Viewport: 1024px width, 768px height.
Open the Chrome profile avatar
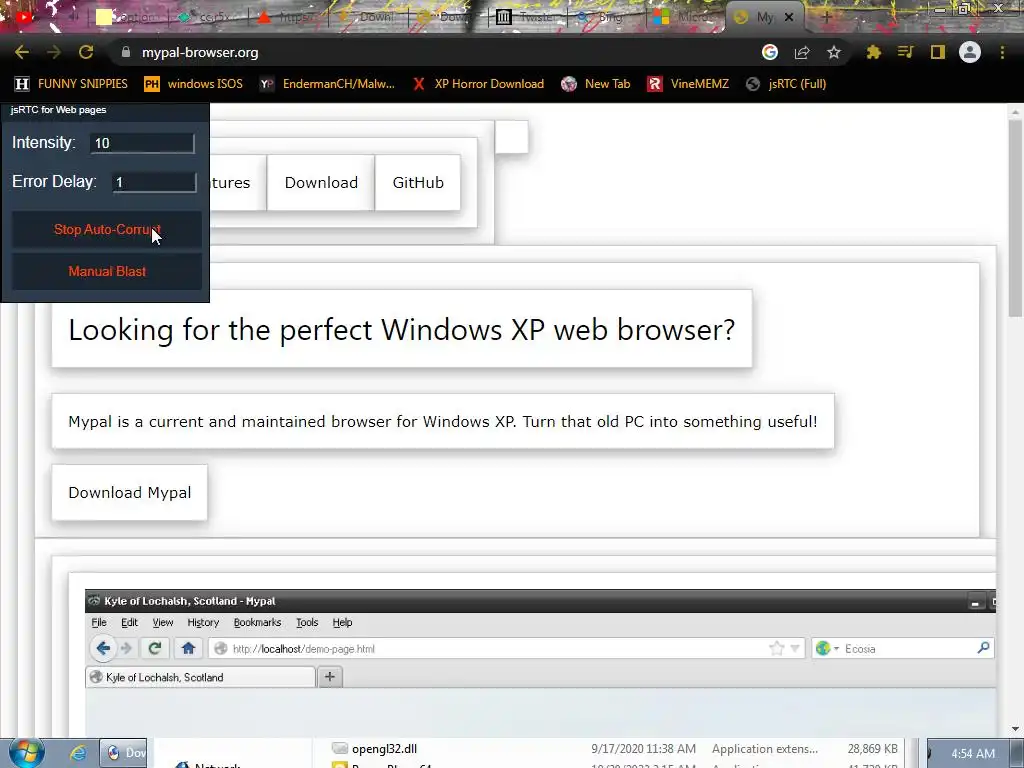coord(970,52)
